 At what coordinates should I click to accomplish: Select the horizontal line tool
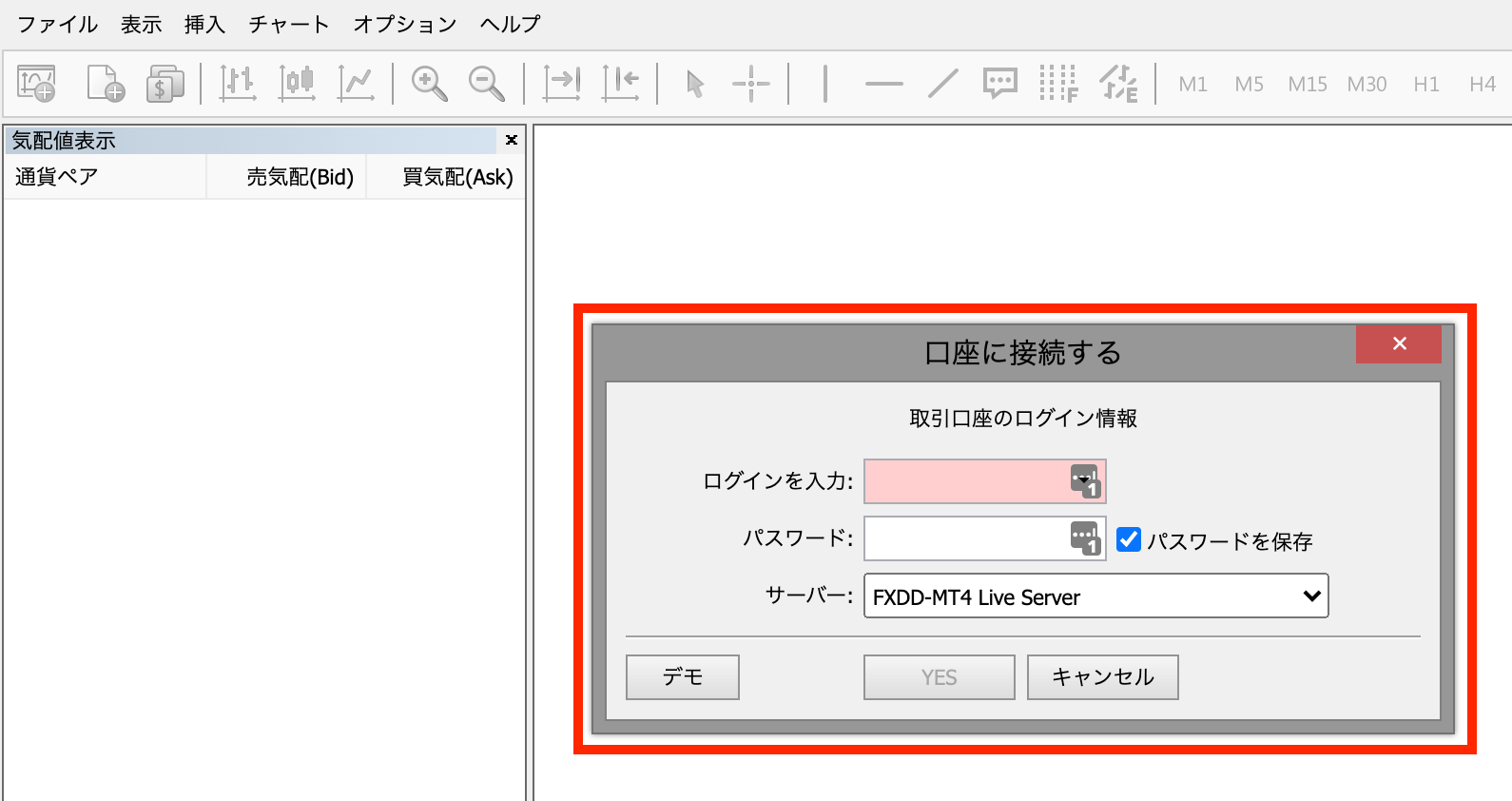884,84
